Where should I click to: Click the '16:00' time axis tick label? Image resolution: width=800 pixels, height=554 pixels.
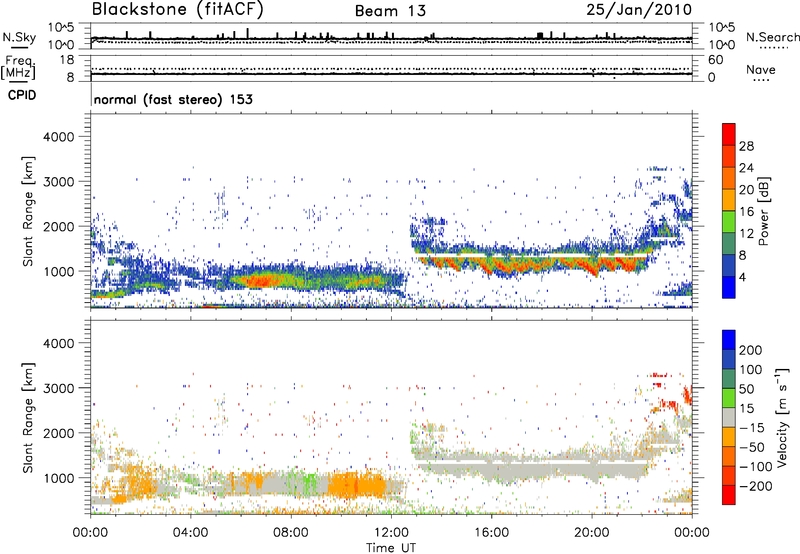click(491, 533)
